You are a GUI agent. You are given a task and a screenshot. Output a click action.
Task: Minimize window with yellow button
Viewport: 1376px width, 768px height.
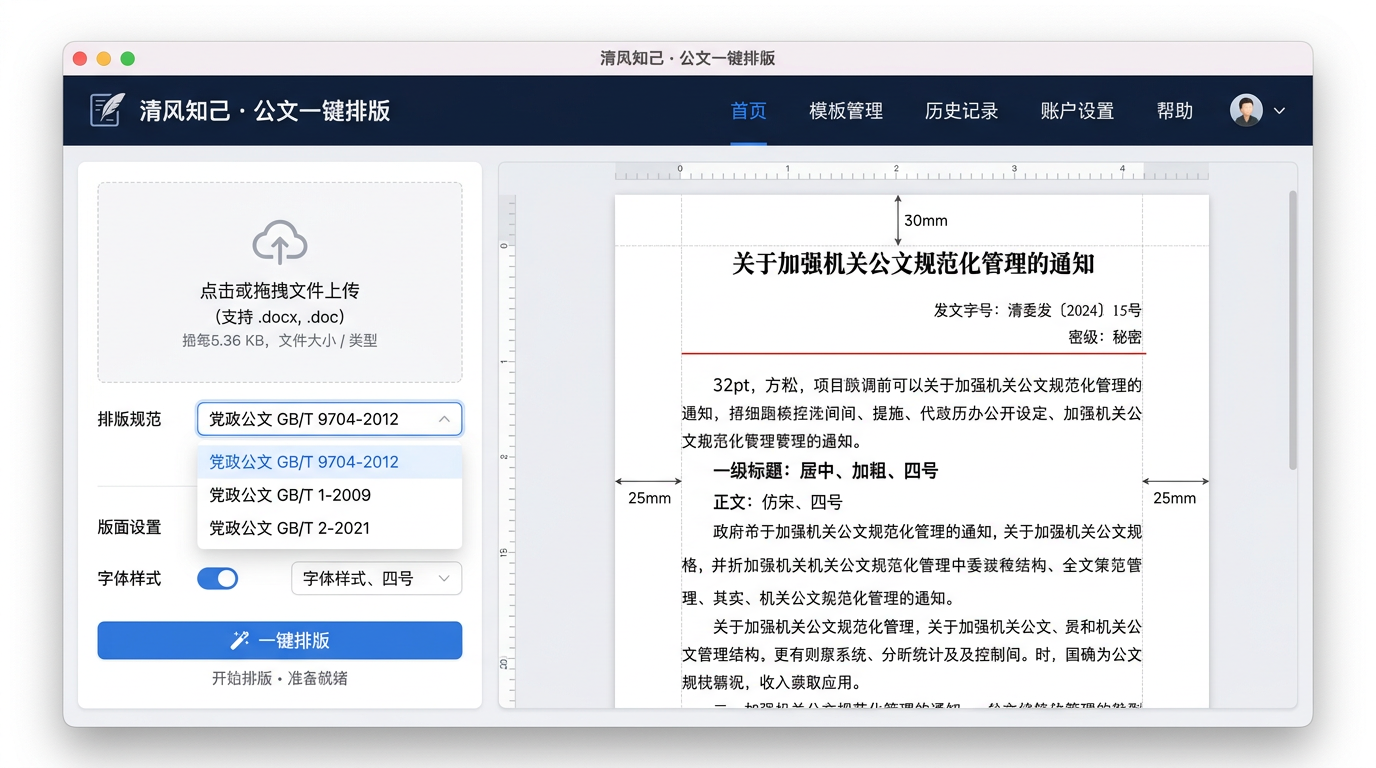tap(104, 59)
